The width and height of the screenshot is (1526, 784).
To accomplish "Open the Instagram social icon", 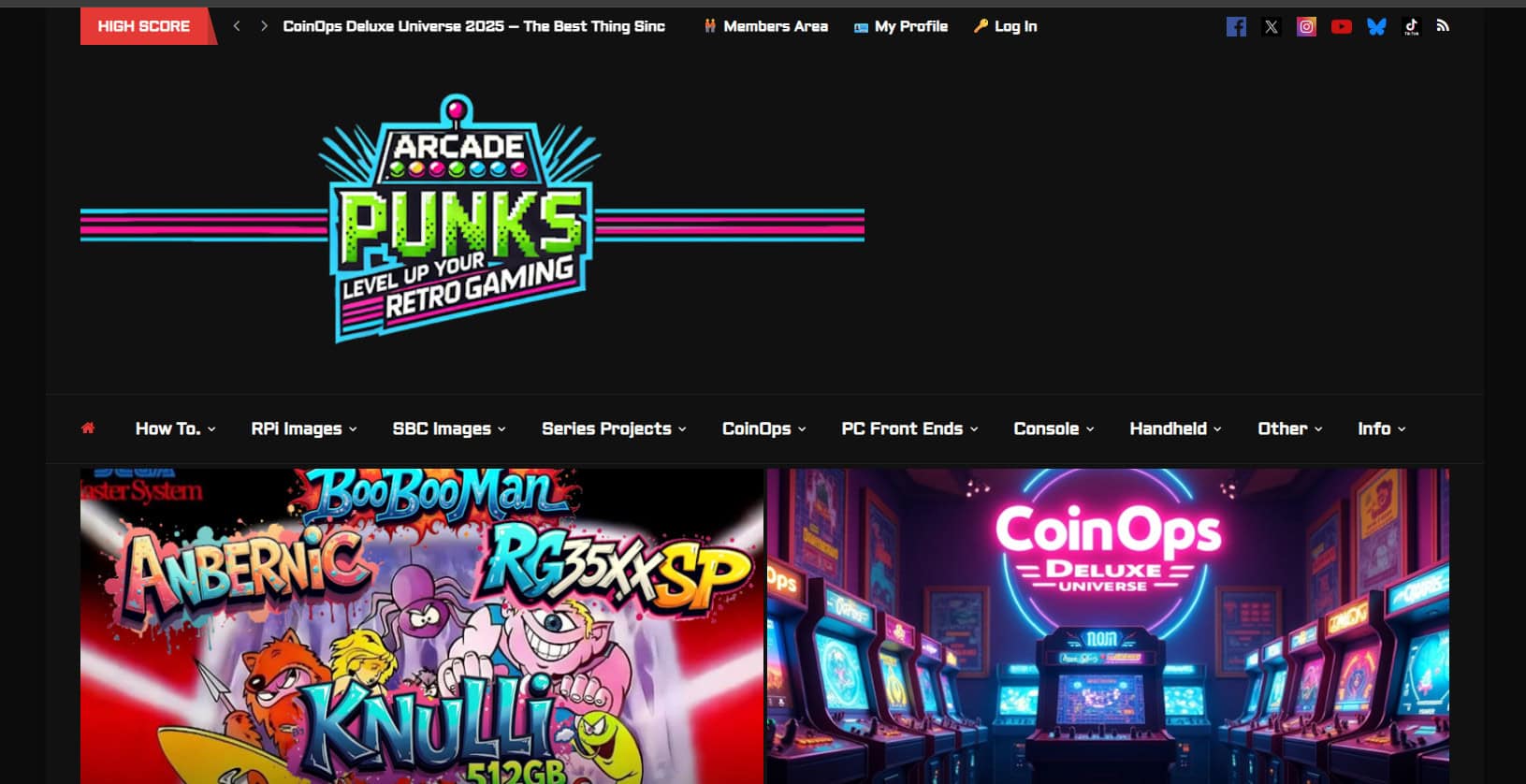I will point(1306,26).
